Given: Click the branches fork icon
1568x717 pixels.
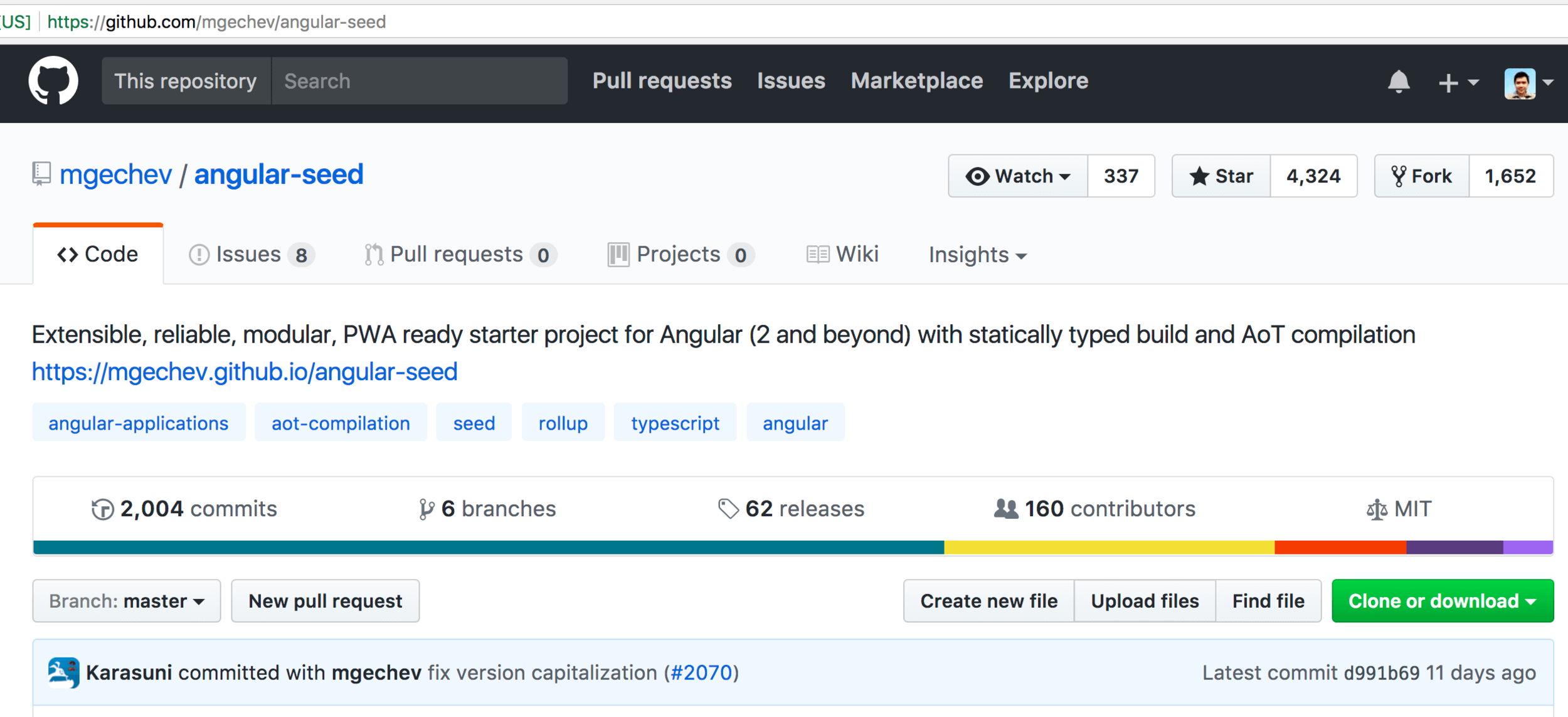Looking at the screenshot, I should click(x=426, y=509).
